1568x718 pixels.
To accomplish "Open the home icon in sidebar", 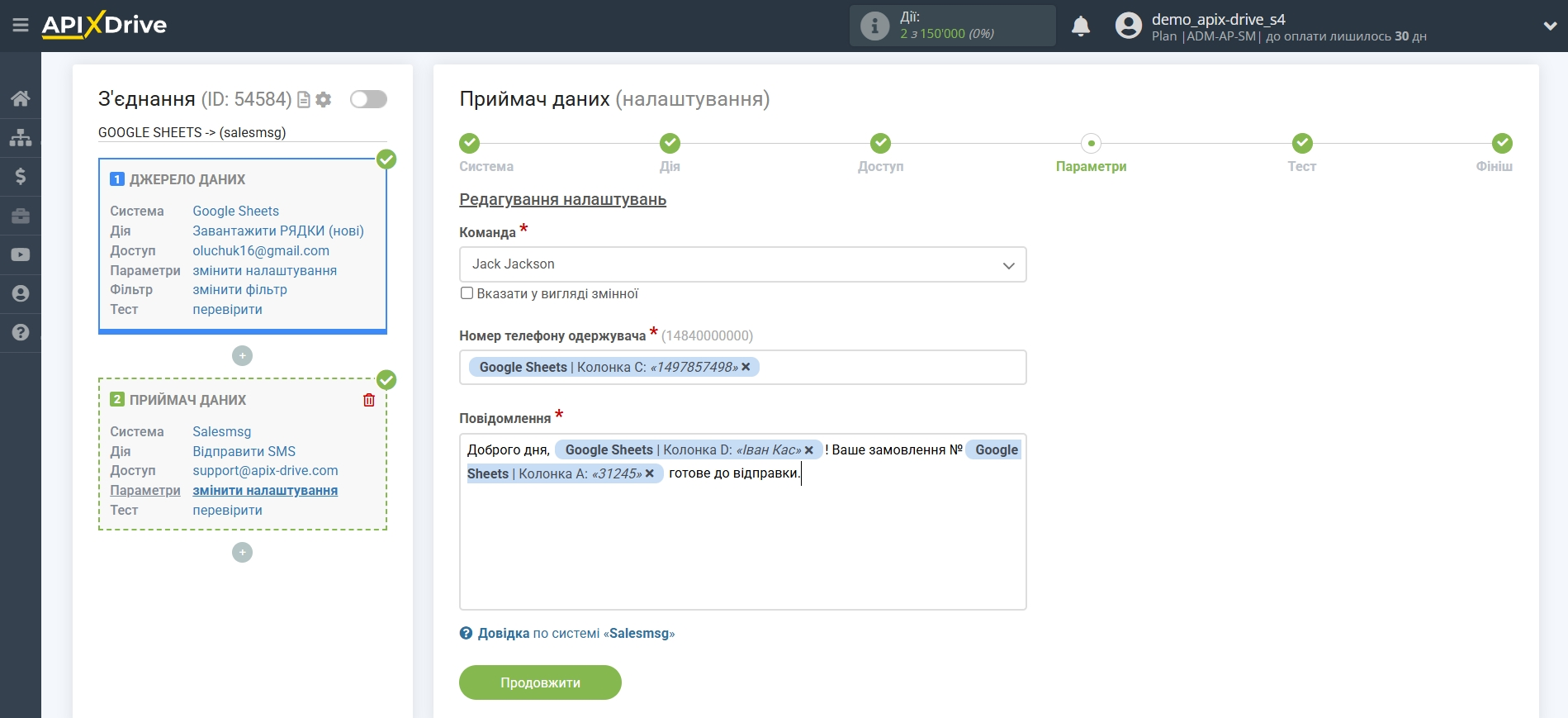I will click(21, 98).
